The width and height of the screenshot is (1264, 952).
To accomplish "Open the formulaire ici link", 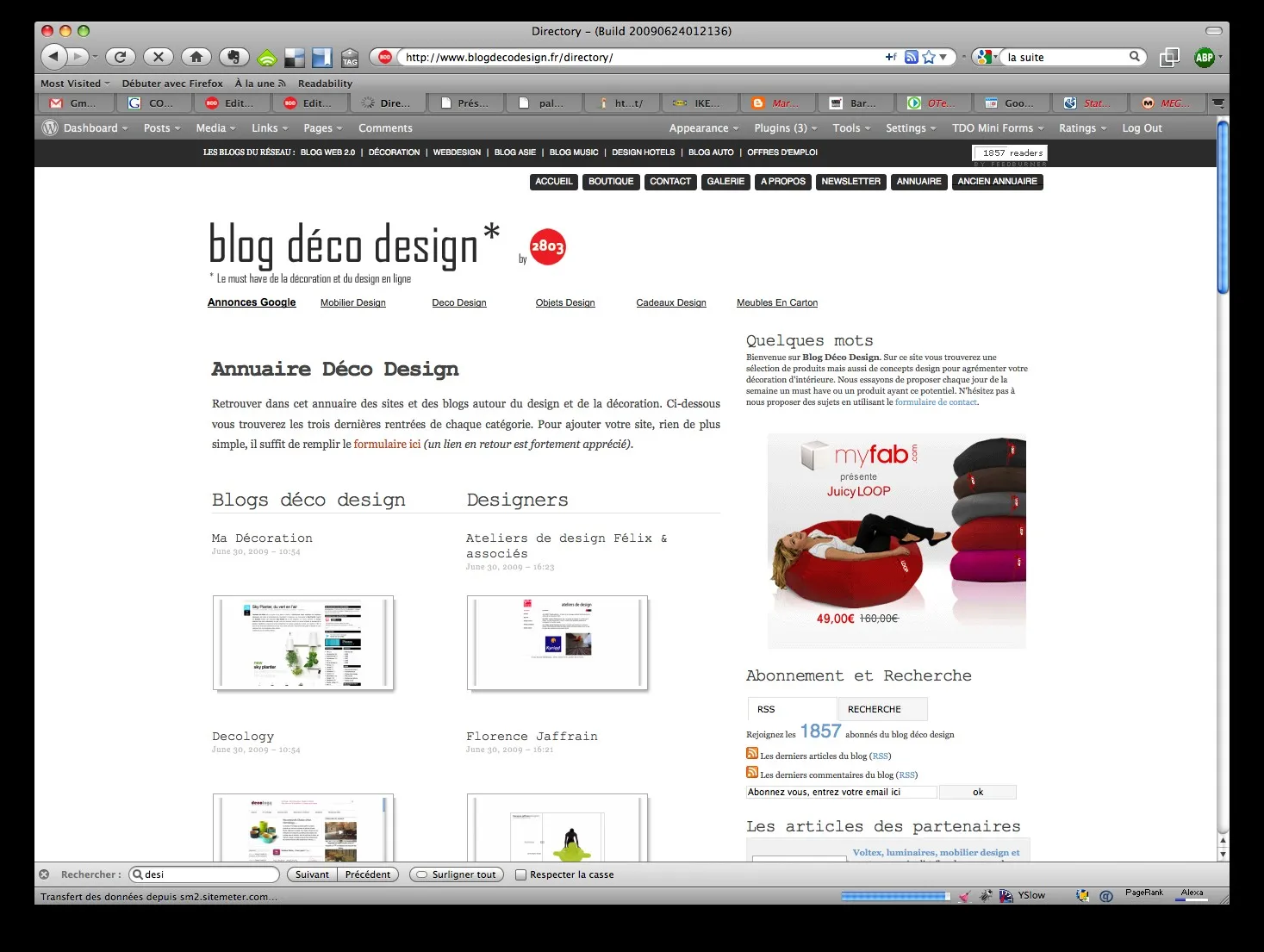I will [x=387, y=445].
